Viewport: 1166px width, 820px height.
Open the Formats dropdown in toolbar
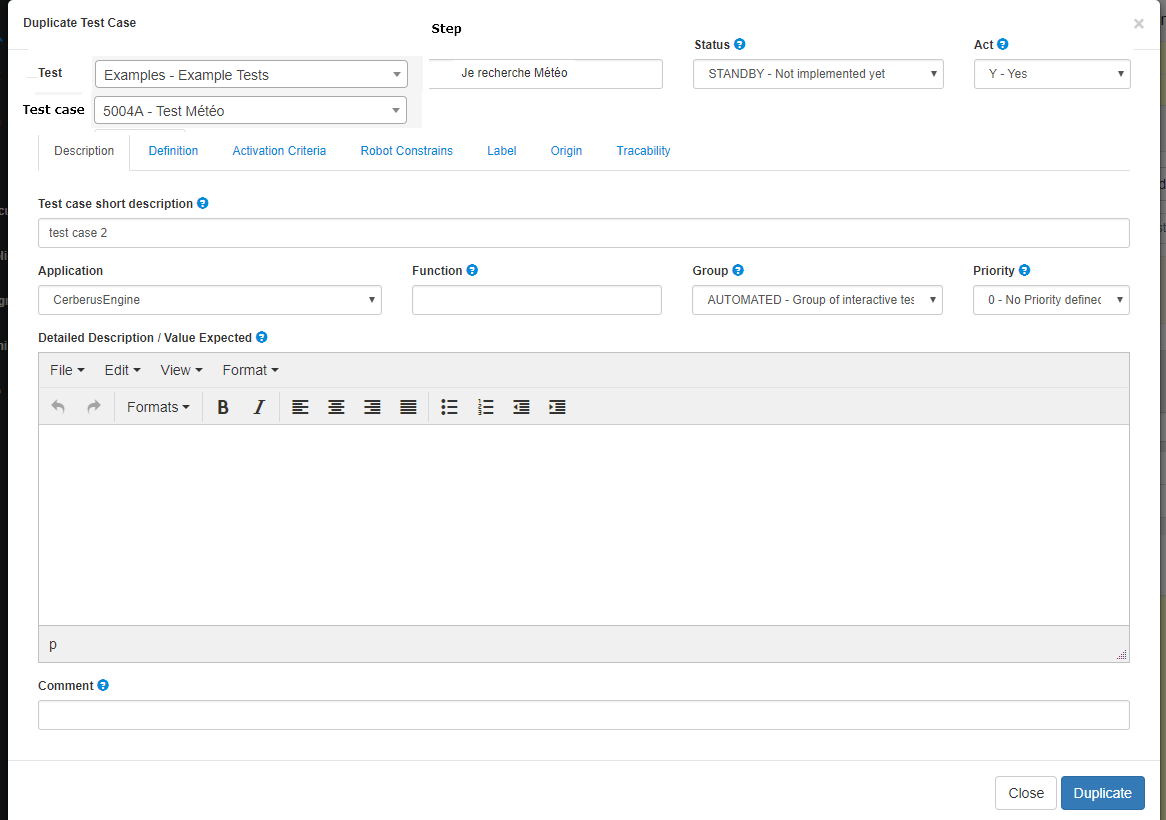158,407
